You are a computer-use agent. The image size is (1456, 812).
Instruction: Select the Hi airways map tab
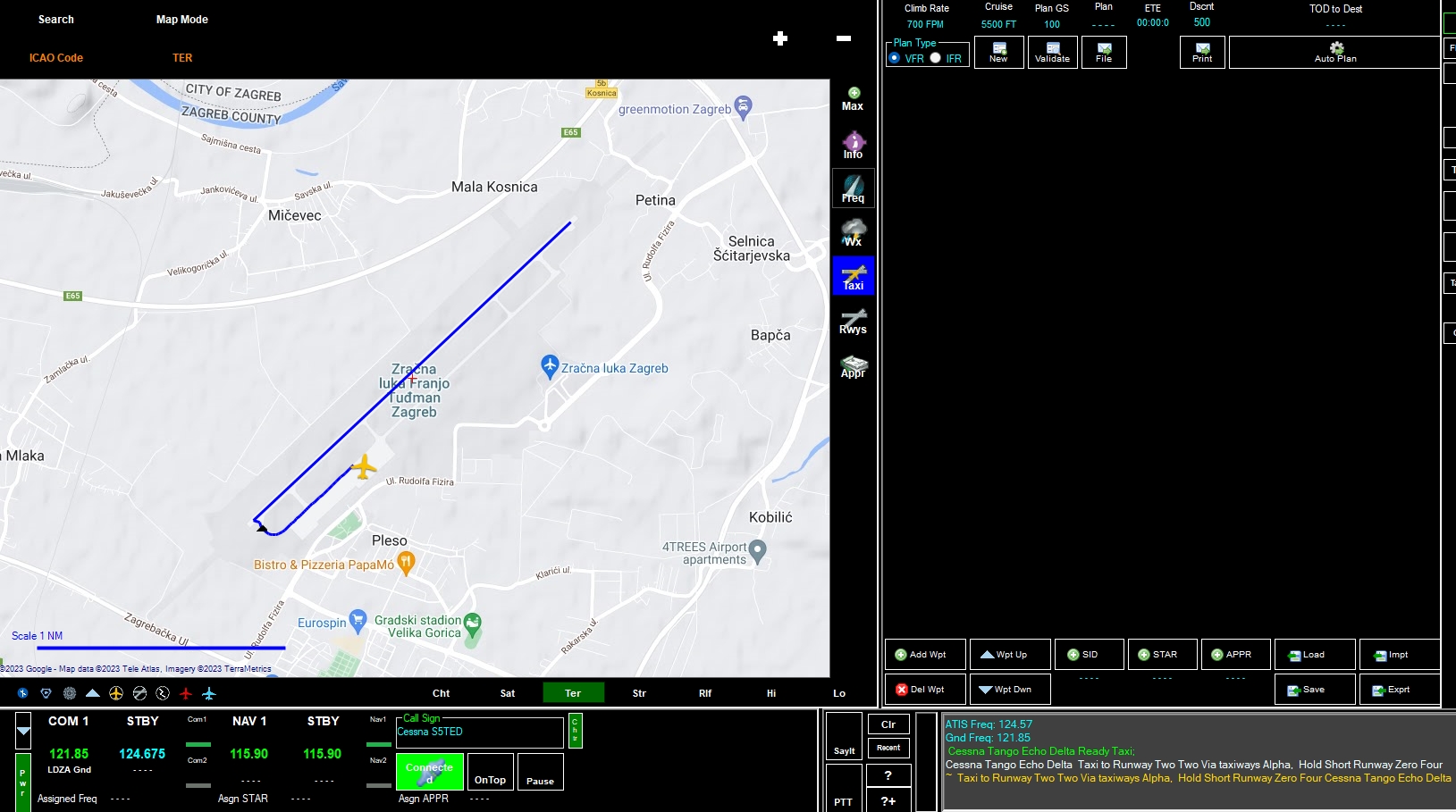(771, 693)
